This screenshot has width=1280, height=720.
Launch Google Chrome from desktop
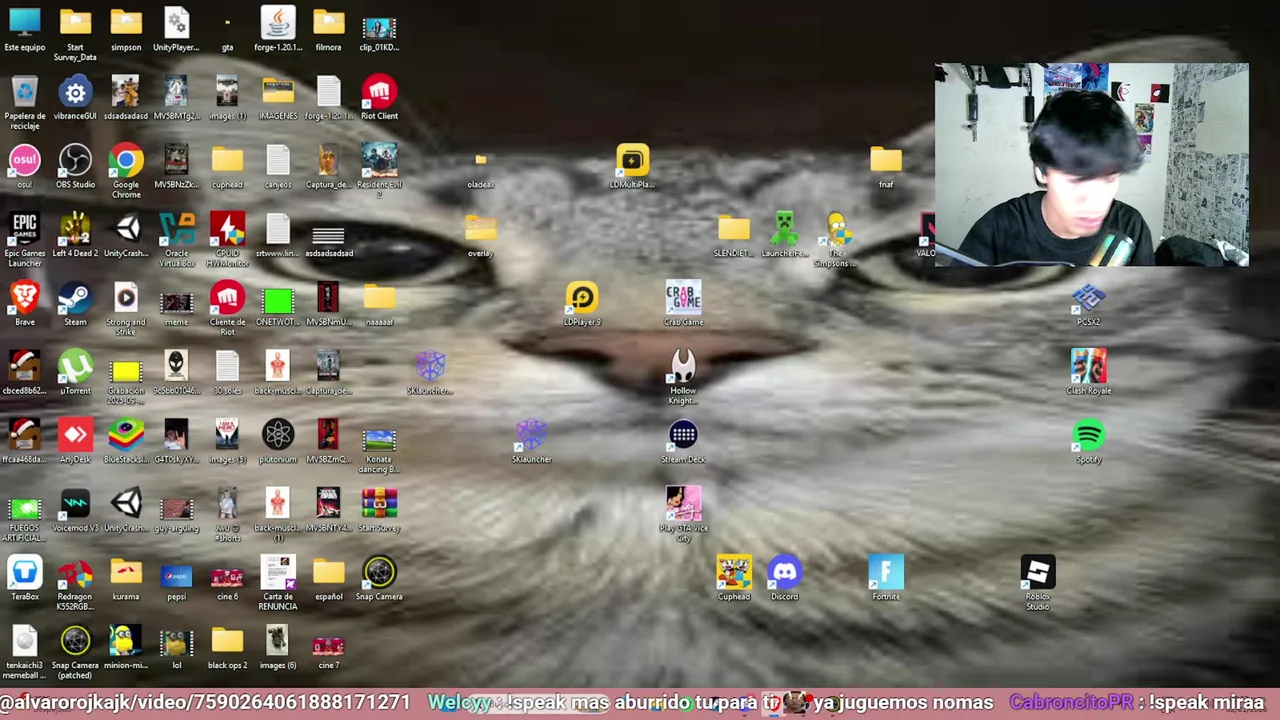126,172
